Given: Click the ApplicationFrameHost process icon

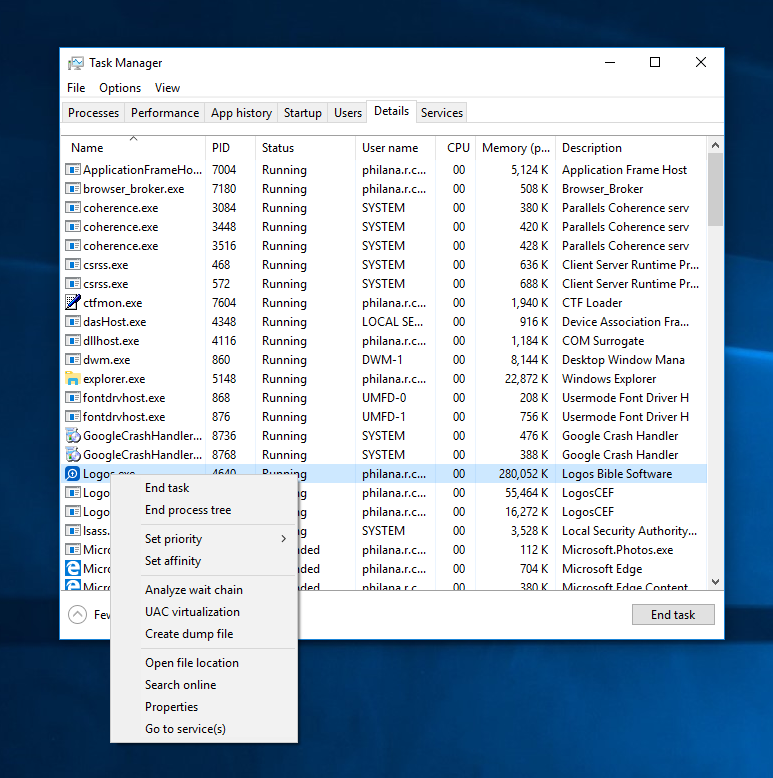Looking at the screenshot, I should pyautogui.click(x=73, y=170).
